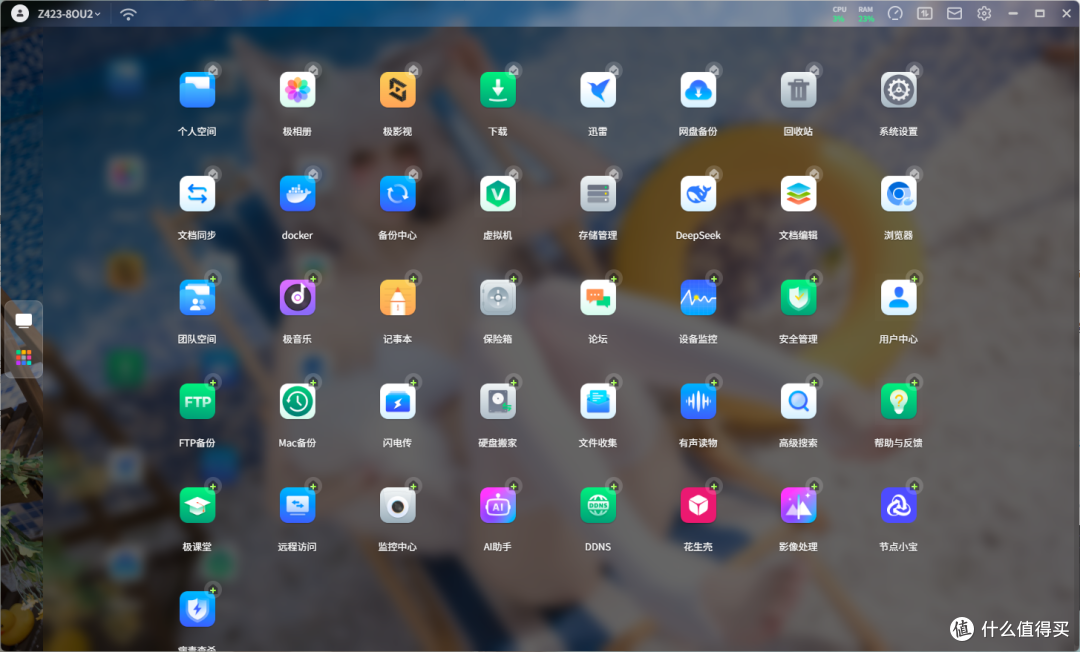Open the settings gear in the top bar
This screenshot has height=652, width=1080.
coord(984,13)
